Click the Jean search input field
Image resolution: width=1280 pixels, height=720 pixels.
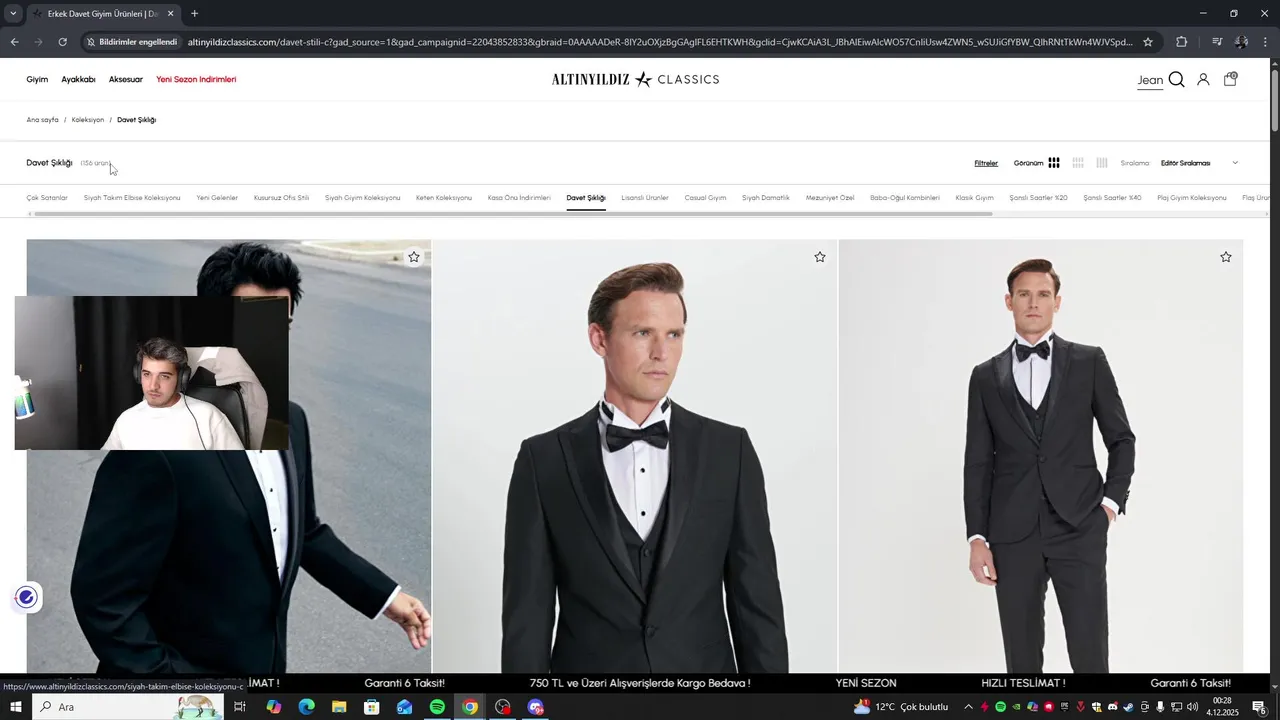(1150, 80)
